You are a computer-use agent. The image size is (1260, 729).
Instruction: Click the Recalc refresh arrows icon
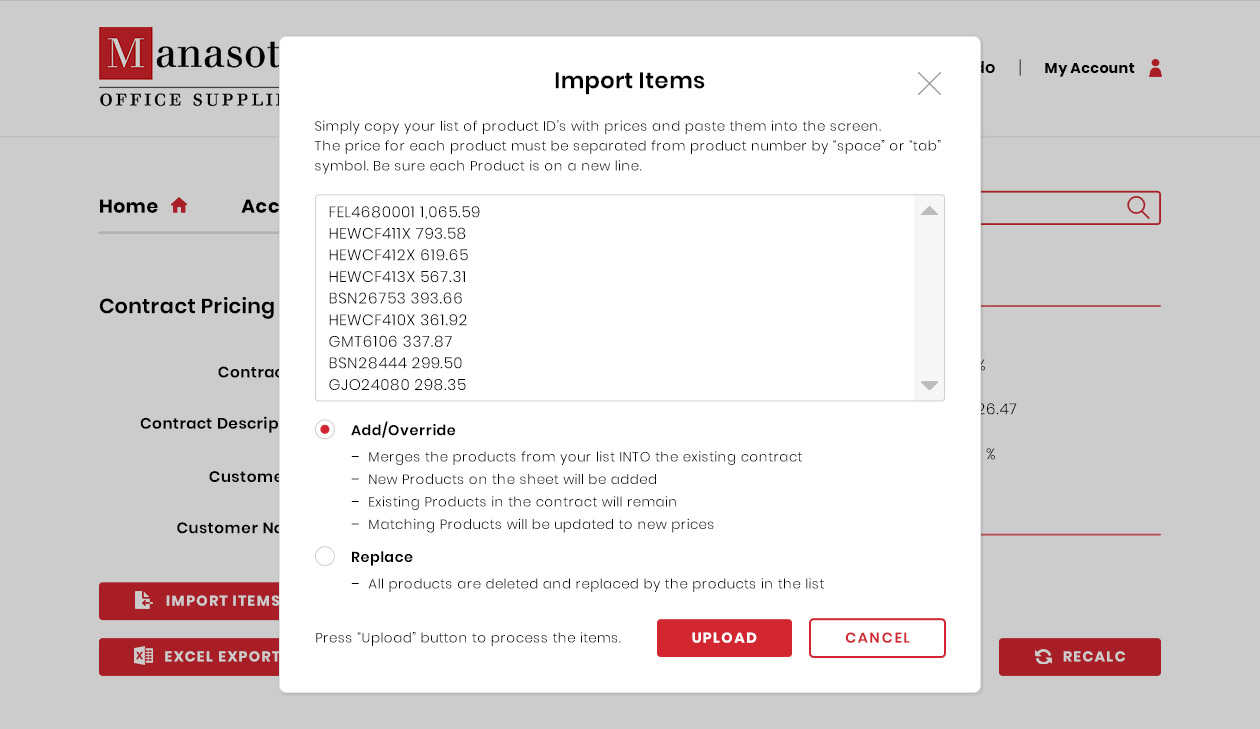[1043, 657]
